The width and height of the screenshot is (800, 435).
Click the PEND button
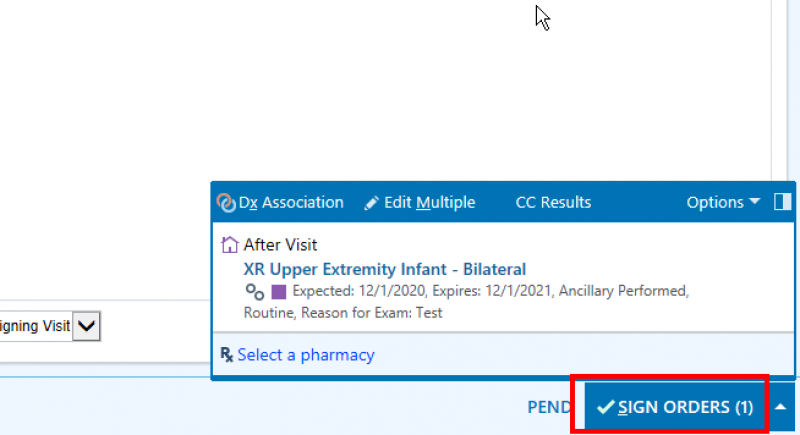[x=549, y=407]
